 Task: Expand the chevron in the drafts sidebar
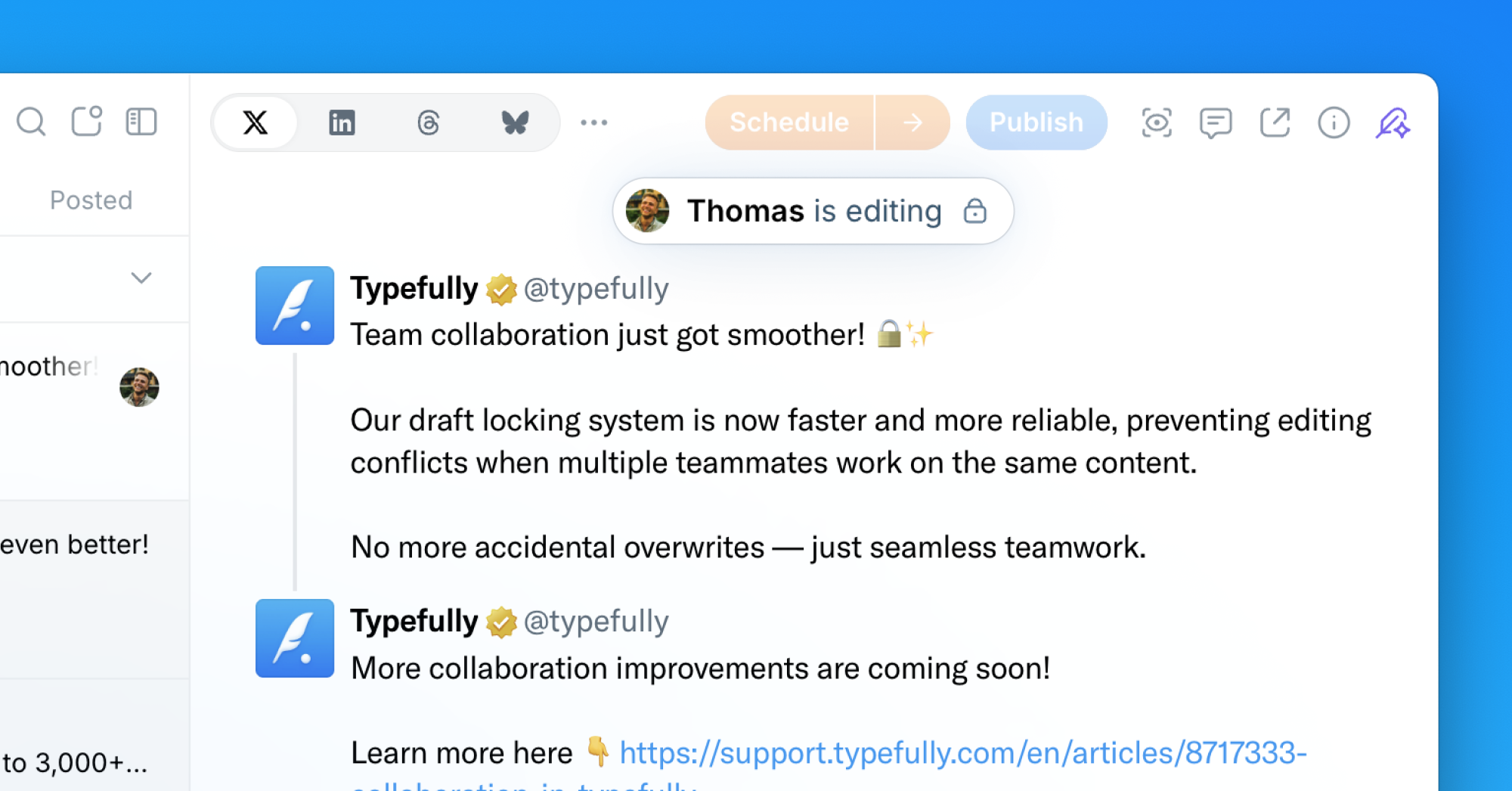tap(141, 278)
